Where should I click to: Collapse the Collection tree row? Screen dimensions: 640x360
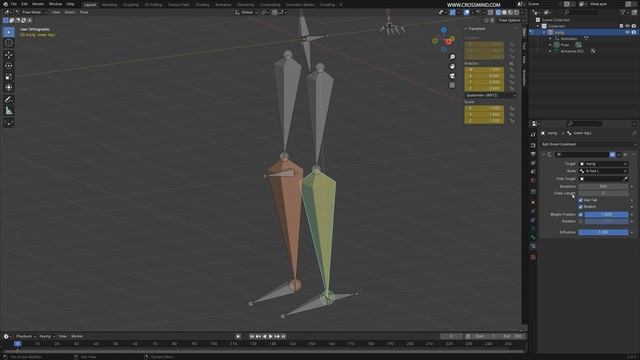[538, 26]
